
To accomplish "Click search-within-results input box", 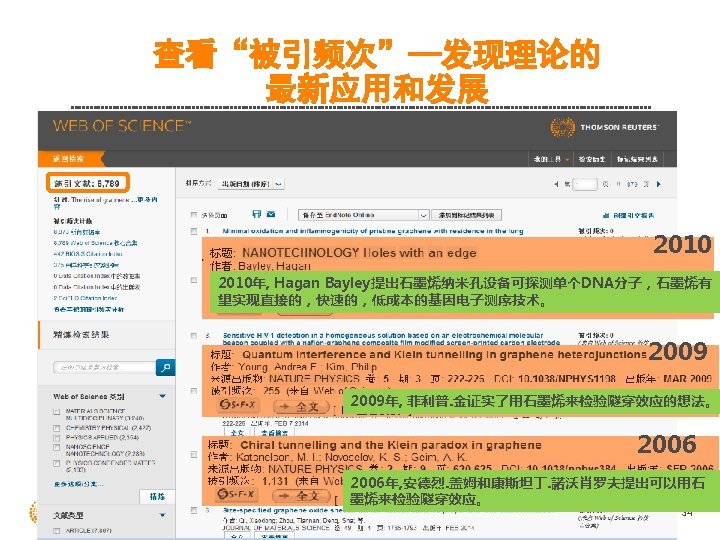I will click(105, 367).
